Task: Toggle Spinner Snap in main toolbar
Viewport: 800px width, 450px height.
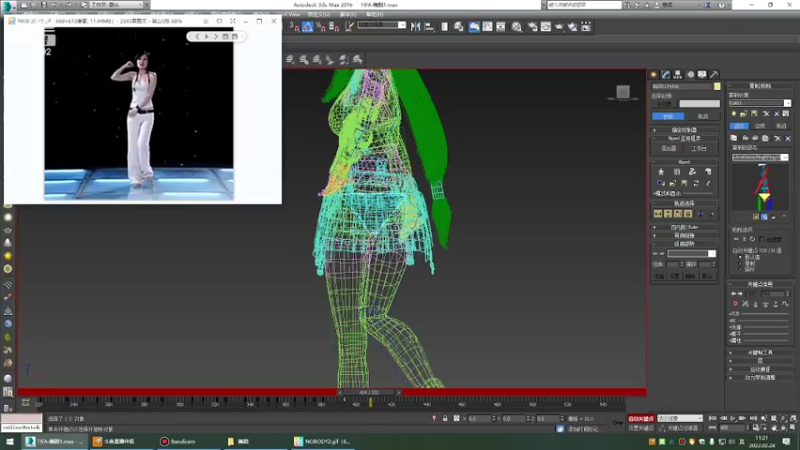Action: [334, 27]
